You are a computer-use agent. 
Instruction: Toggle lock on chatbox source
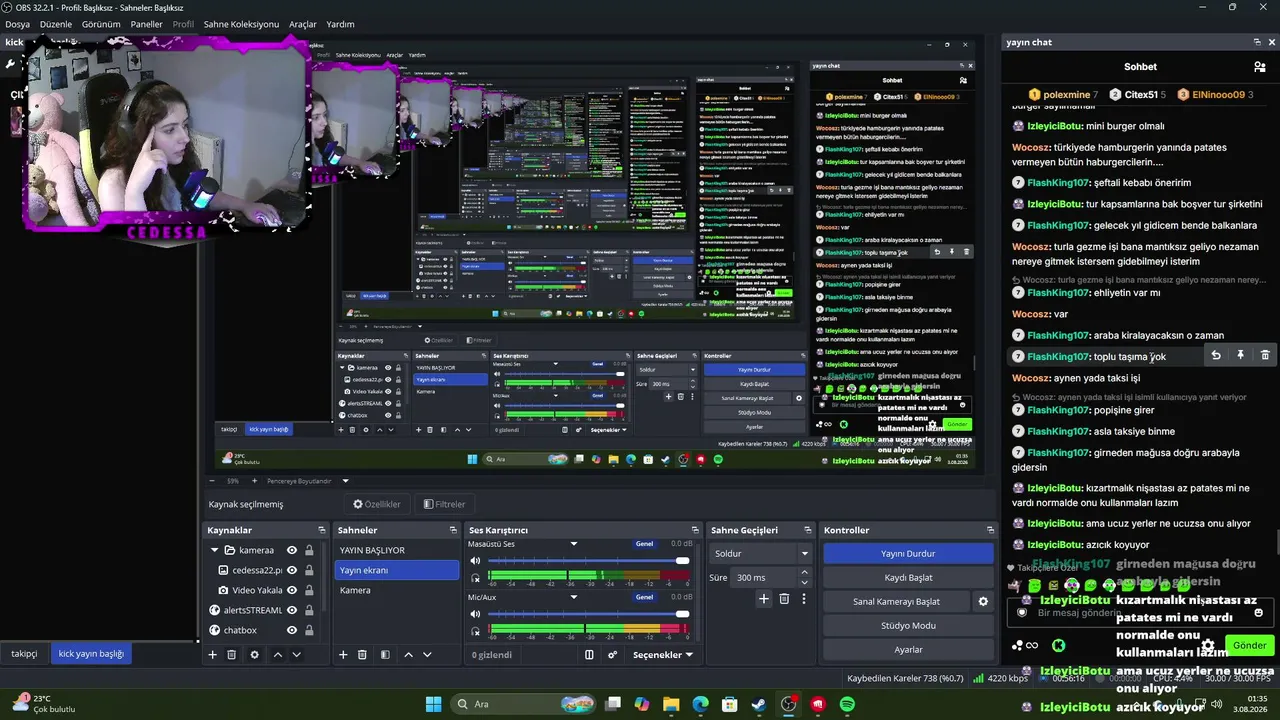tap(309, 630)
